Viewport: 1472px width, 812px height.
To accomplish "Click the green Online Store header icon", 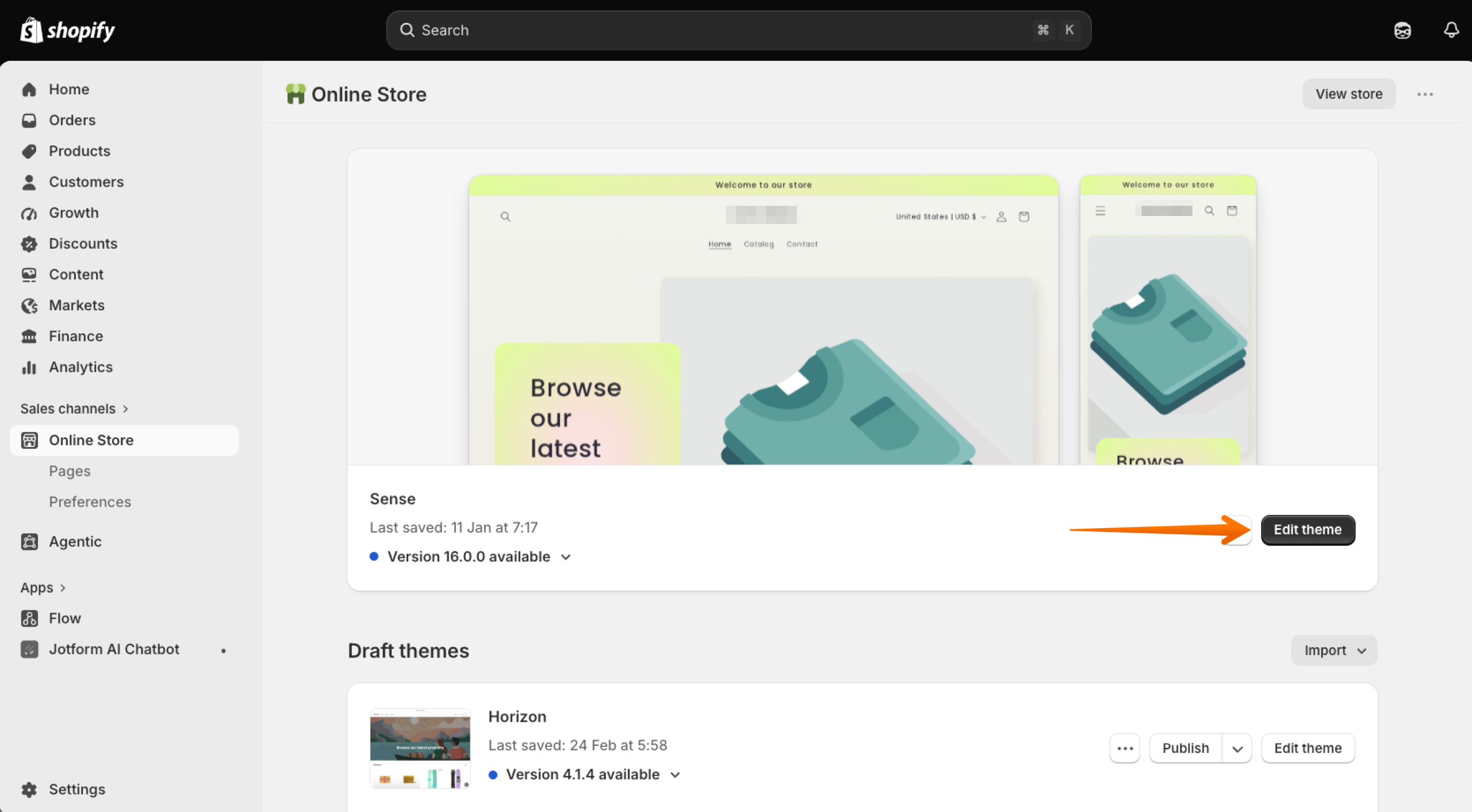I will tap(296, 94).
